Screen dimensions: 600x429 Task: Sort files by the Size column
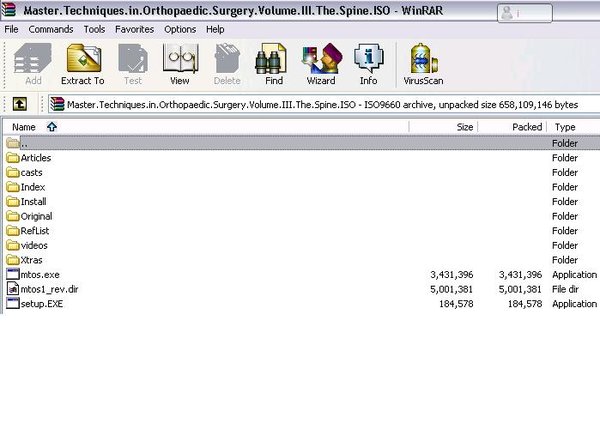[464, 127]
